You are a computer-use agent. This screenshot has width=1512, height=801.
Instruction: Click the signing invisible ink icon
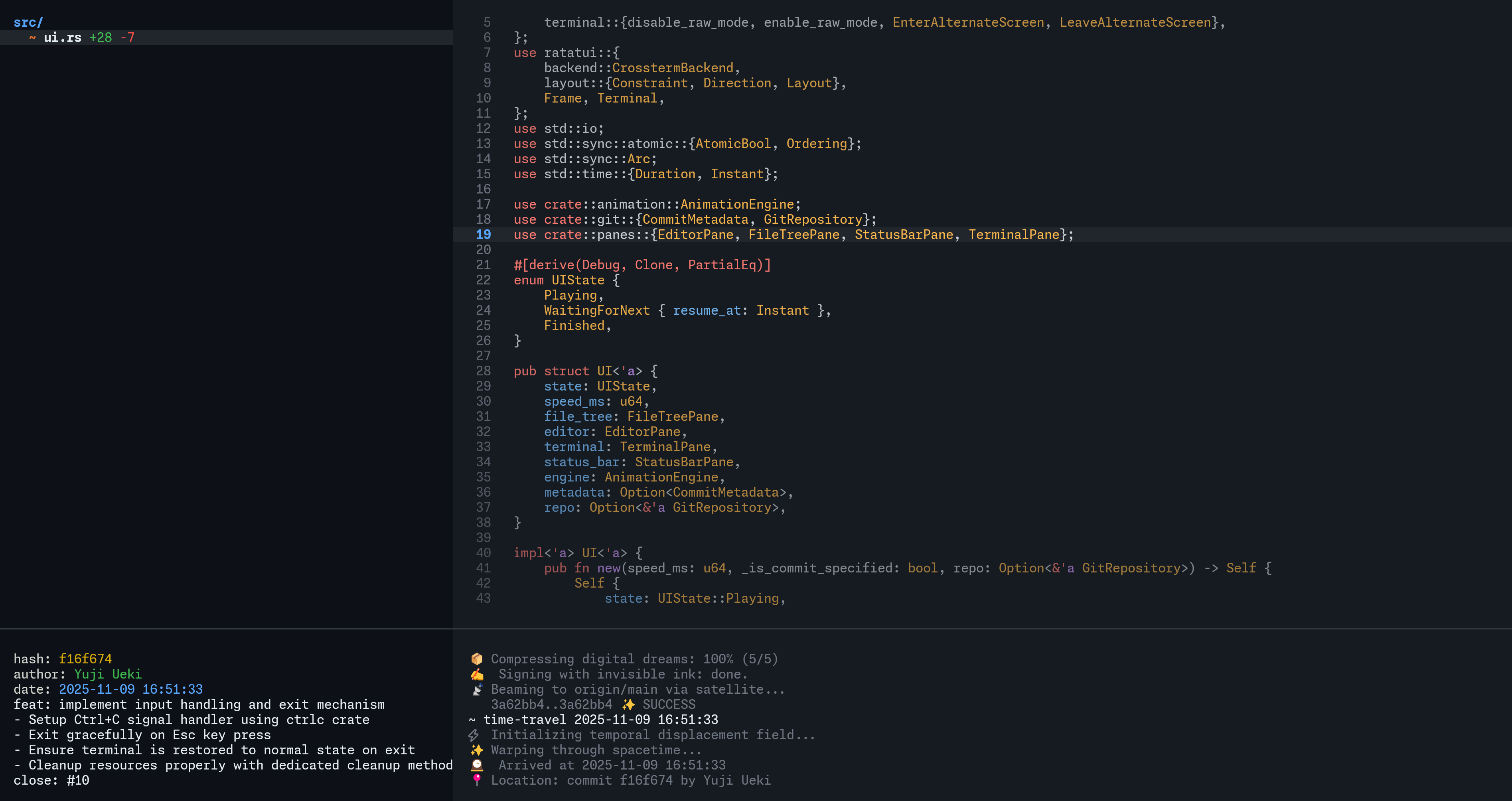coord(477,674)
